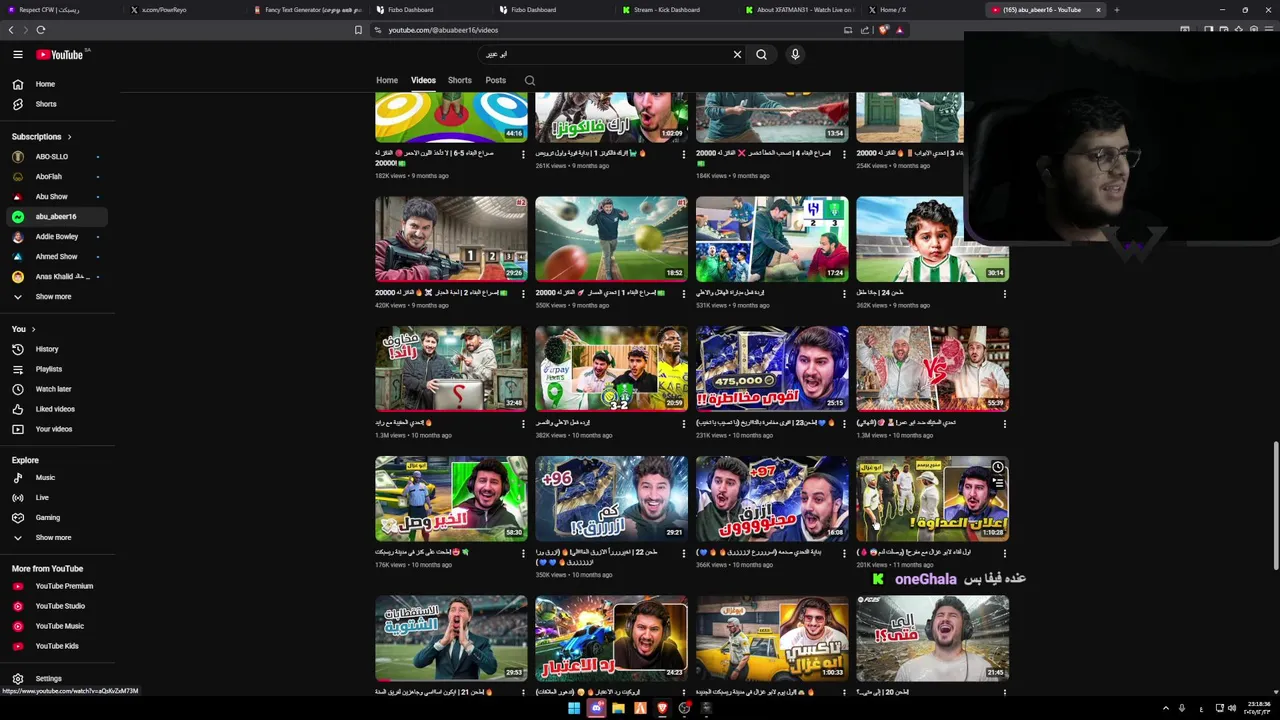Open the taskbar clock and date
The height and width of the screenshot is (720, 1280).
[x=1258, y=708]
